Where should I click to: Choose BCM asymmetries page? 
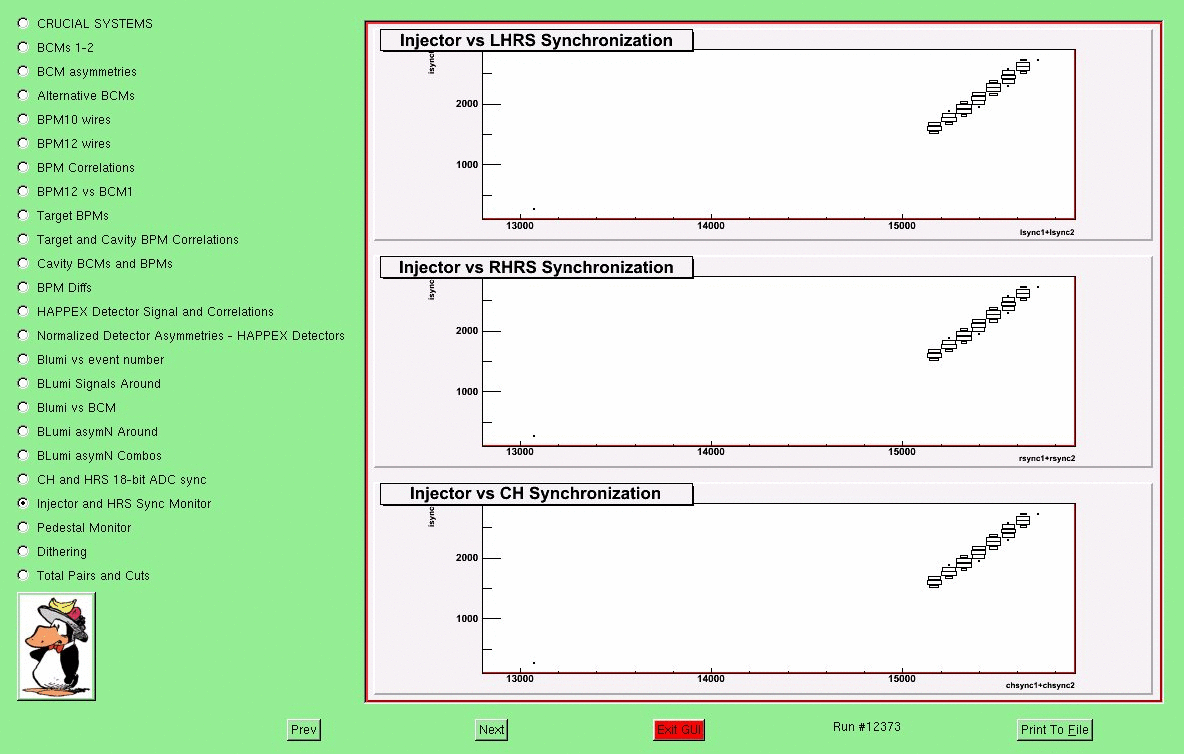tap(23, 72)
